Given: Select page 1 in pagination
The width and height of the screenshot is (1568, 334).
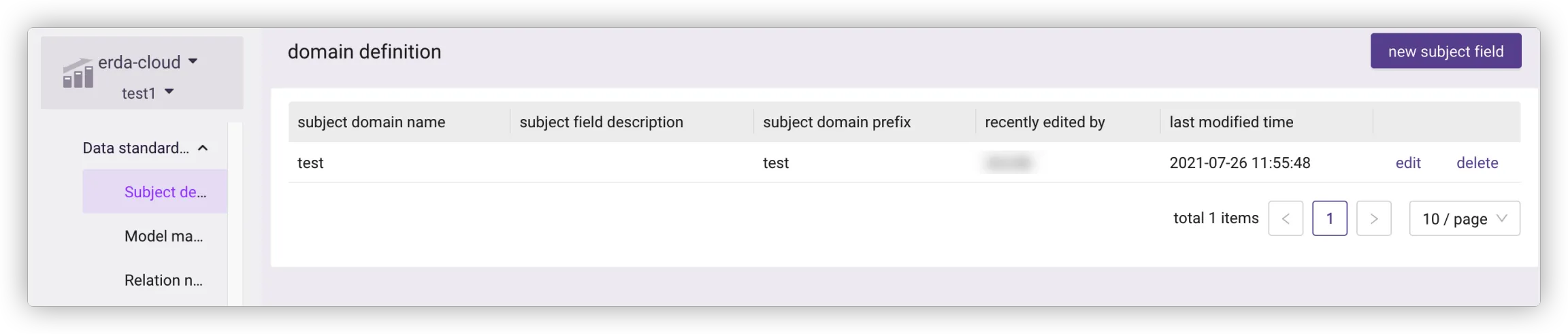Looking at the screenshot, I should (1329, 219).
